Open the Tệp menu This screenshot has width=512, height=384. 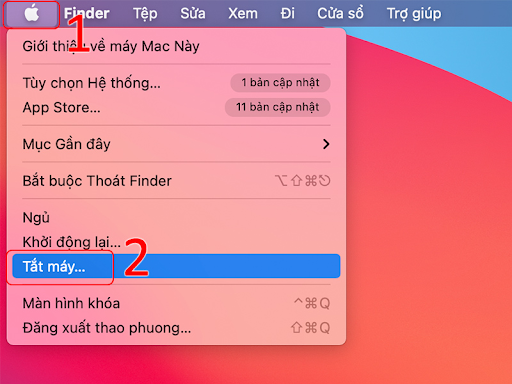pyautogui.click(x=145, y=14)
